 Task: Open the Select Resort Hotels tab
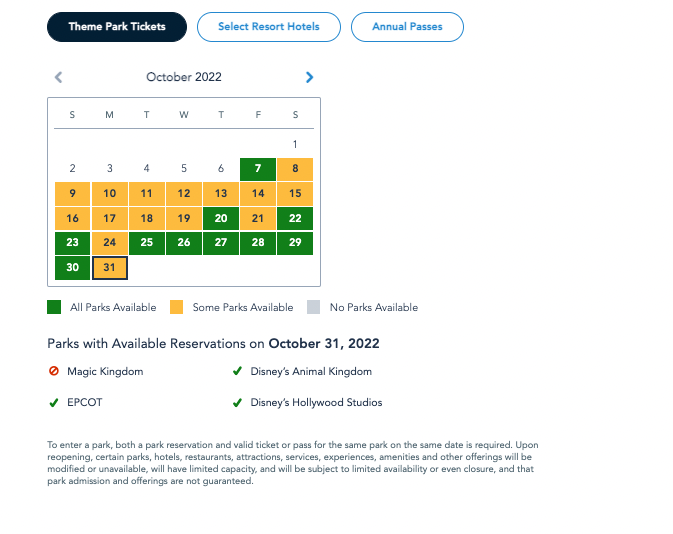[269, 27]
